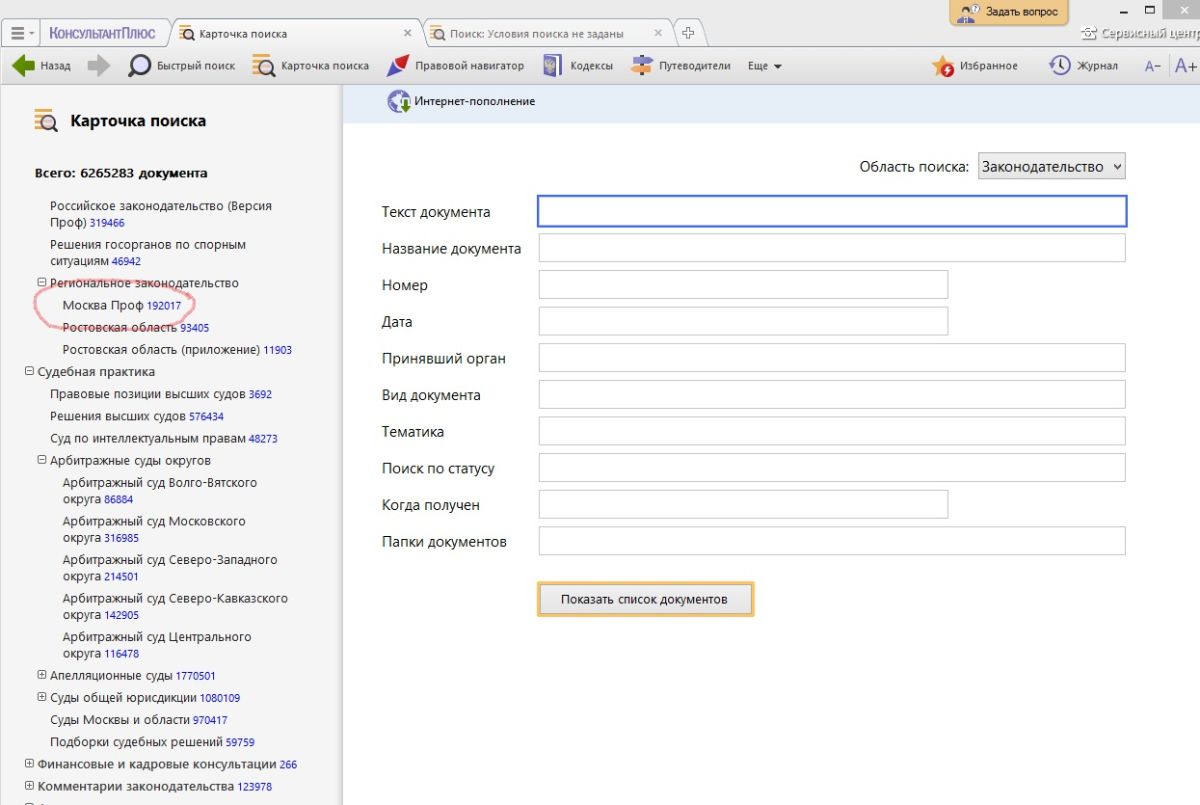1200x805 pixels.
Task: Select Подборки судебных решений
Action: click(x=152, y=742)
